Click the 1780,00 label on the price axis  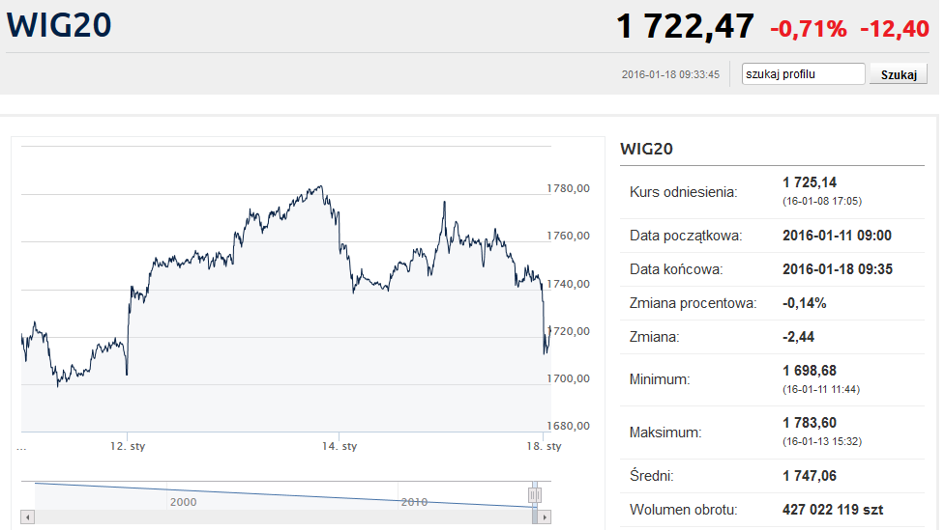click(568, 188)
